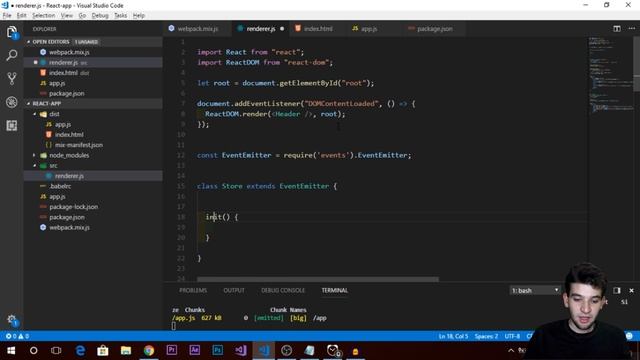Viewport: 640px width, 360px height.
Task: Open File Explorer from taskbar
Action: pyautogui.click(x=126, y=351)
